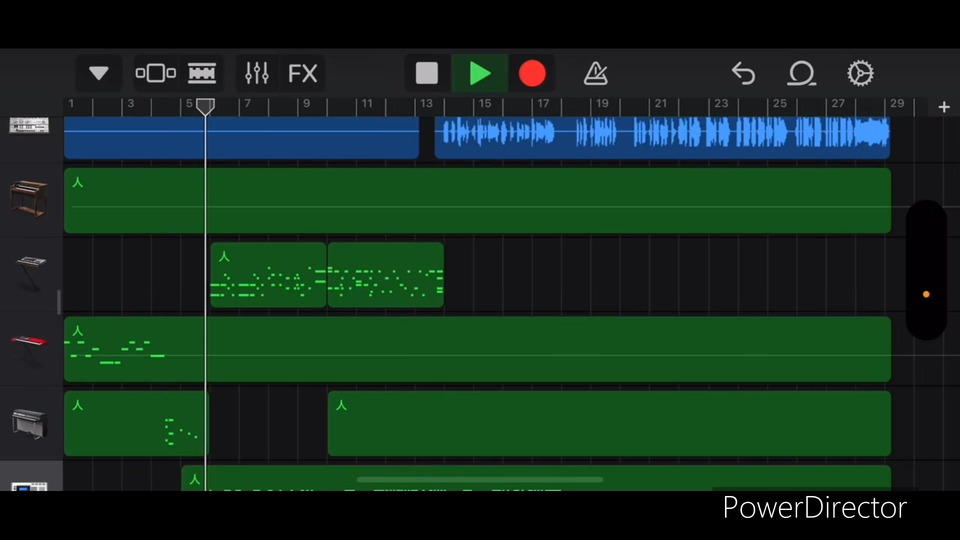The image size is (960, 540).
Task: Open the track controls mixer
Action: [x=257, y=73]
